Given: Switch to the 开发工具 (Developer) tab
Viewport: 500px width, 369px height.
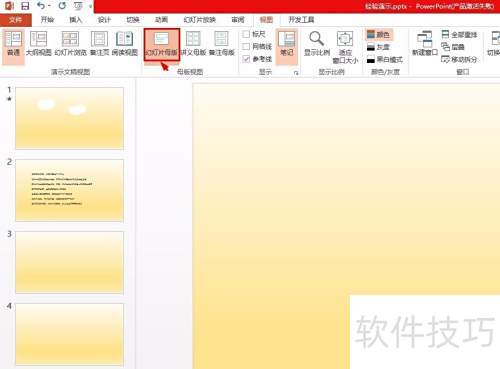Looking at the screenshot, I should pos(301,20).
